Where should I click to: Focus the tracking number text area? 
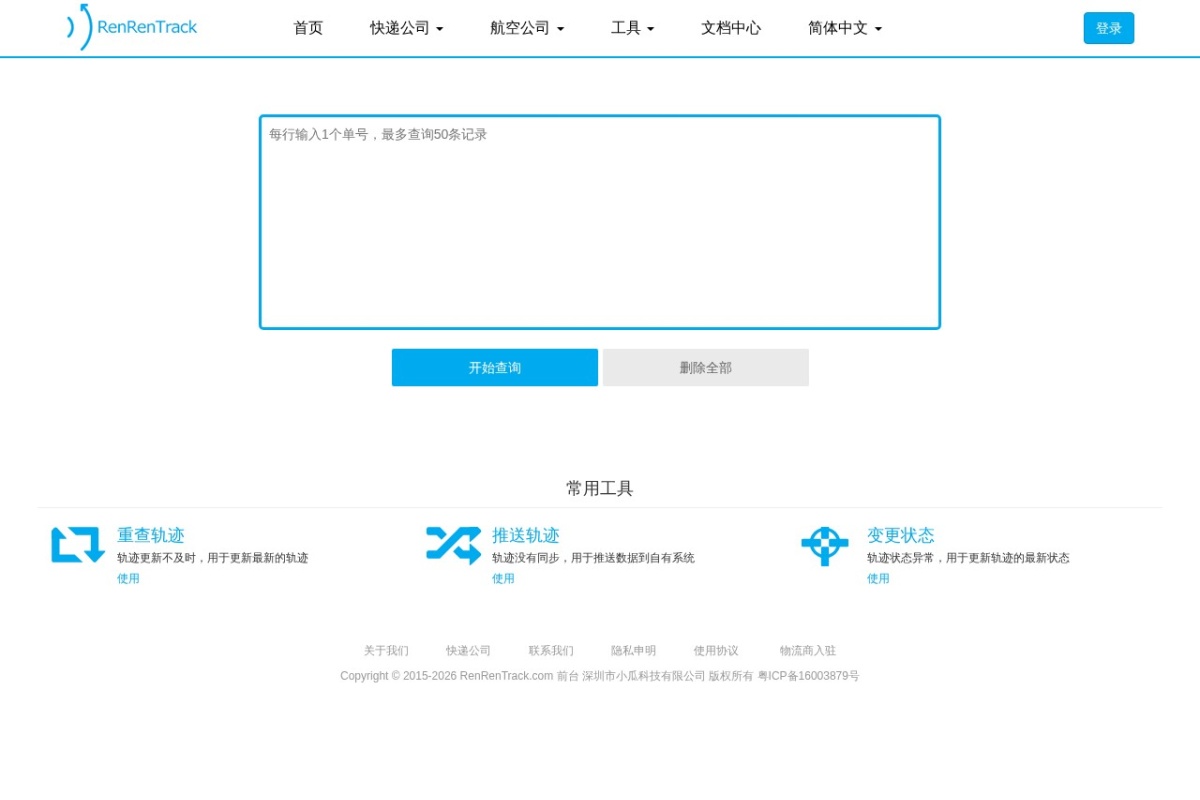[x=600, y=222]
